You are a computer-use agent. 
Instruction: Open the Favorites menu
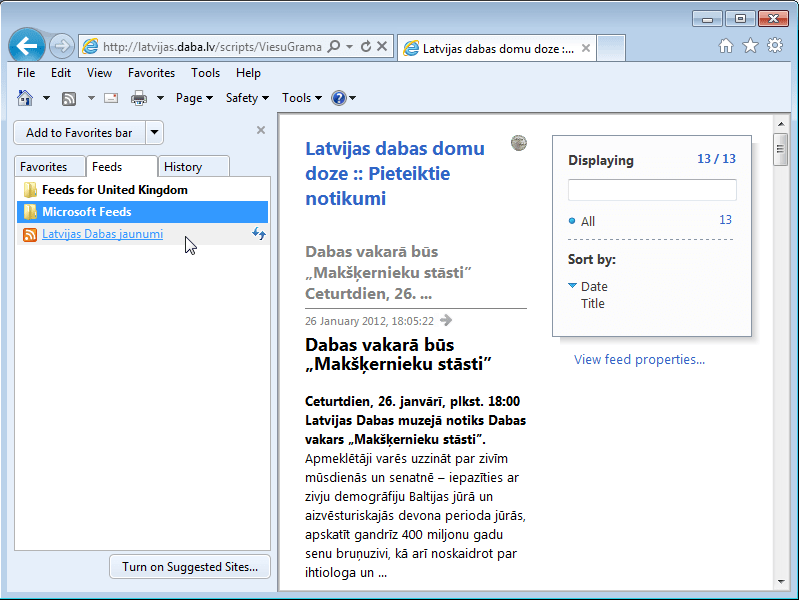(x=151, y=73)
